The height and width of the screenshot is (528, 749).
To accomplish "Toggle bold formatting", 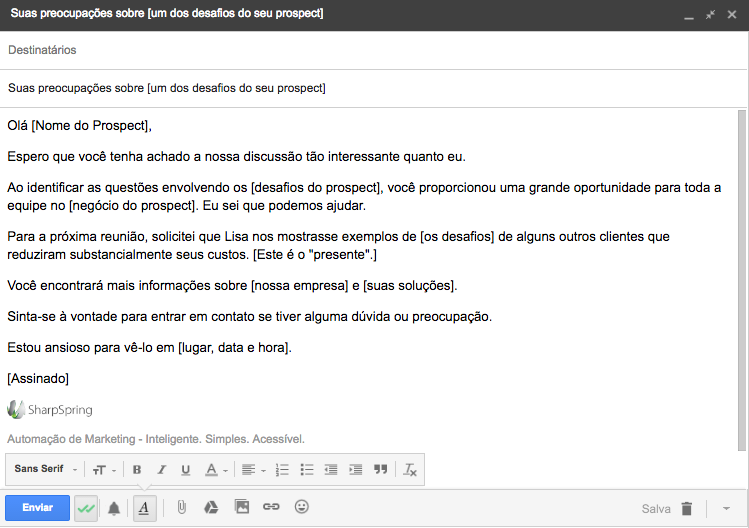I will click(137, 470).
